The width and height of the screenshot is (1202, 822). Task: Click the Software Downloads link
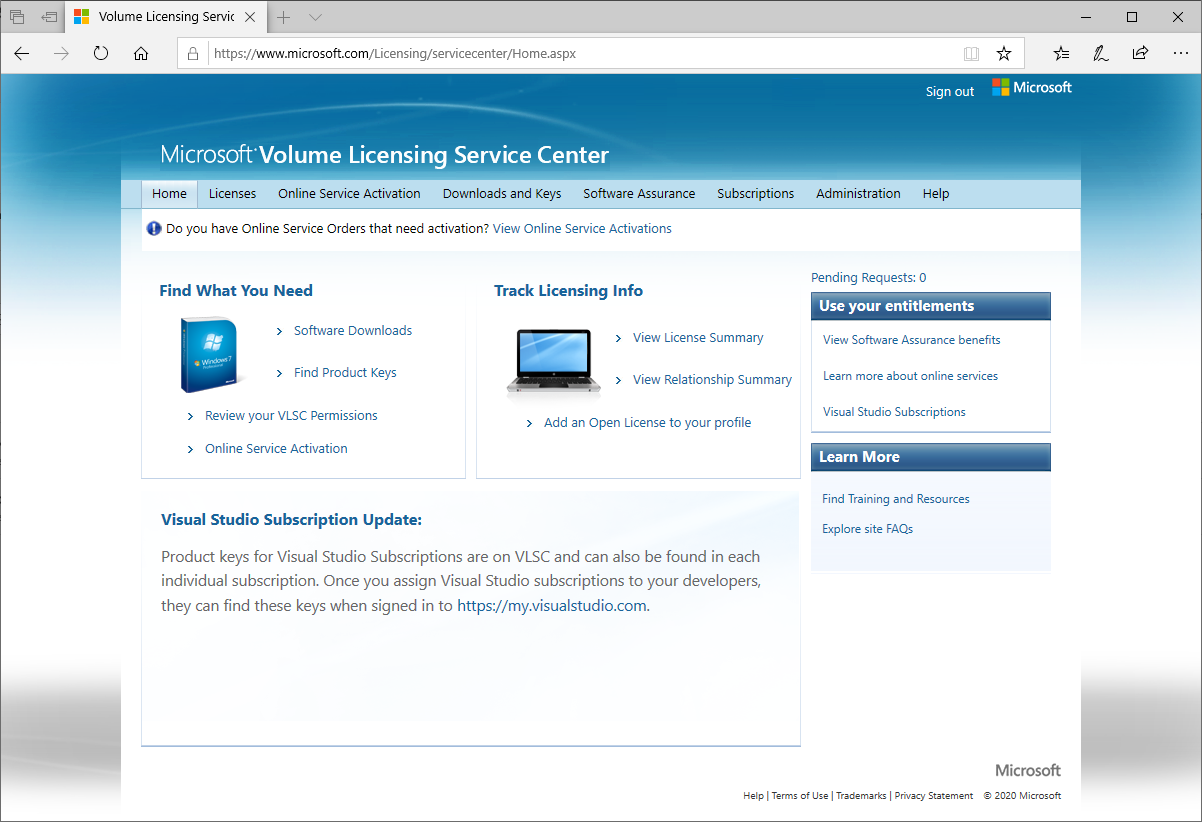click(352, 331)
